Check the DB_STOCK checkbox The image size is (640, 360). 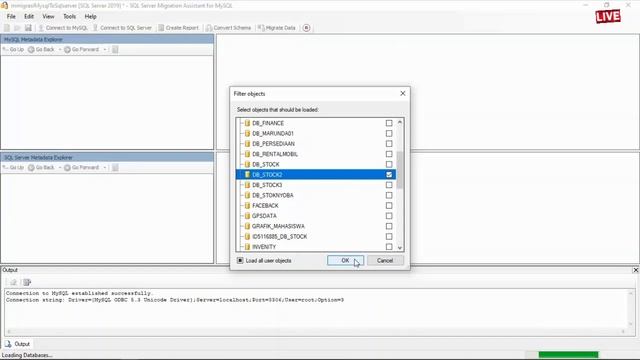coord(389,164)
